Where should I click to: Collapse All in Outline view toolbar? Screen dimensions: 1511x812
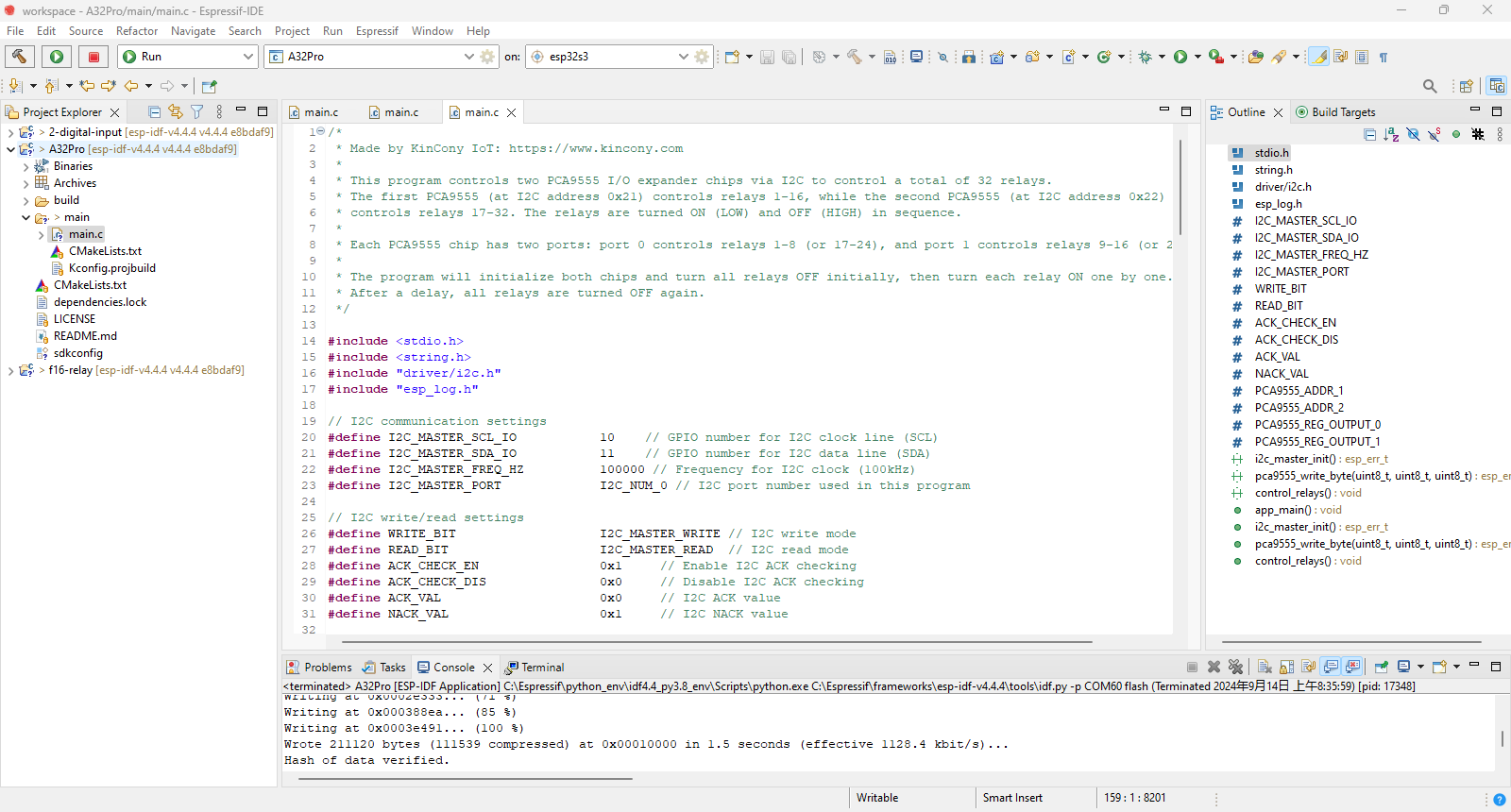(1370, 135)
